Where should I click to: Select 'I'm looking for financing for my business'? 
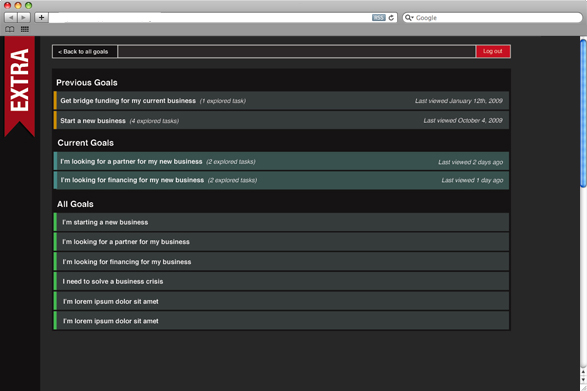281,262
